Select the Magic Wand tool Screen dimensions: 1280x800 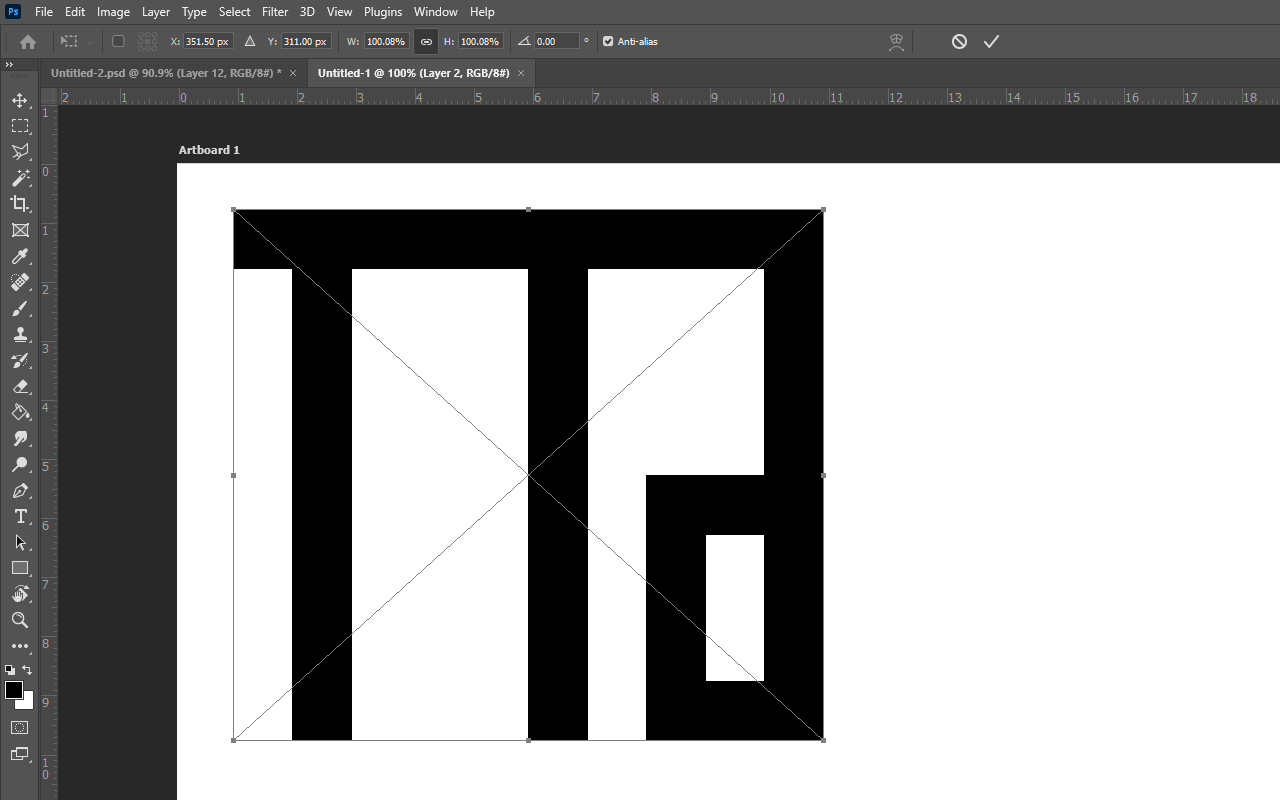point(20,178)
